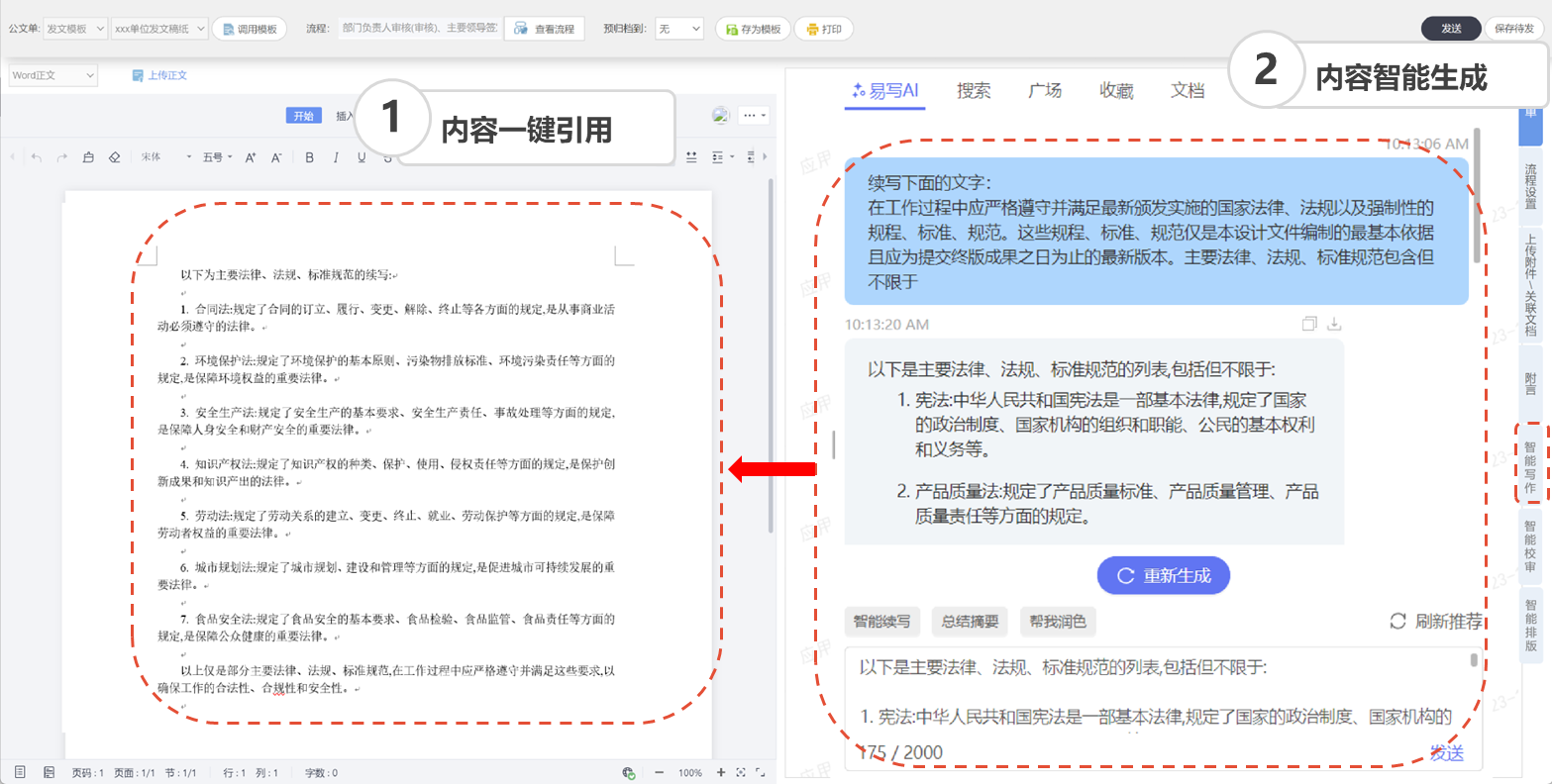The image size is (1552, 784).
Task: Open the more options (…) dropdown
Action: click(753, 116)
